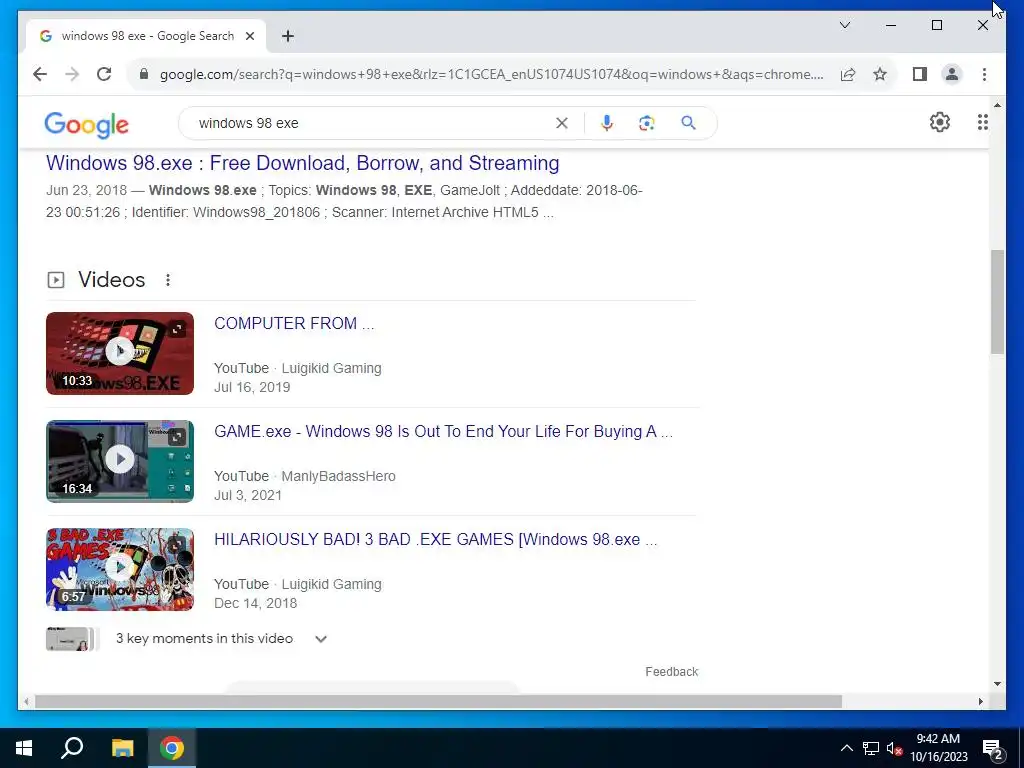The height and width of the screenshot is (768, 1024).
Task: Go back to the previous page
Action: [x=40, y=74]
